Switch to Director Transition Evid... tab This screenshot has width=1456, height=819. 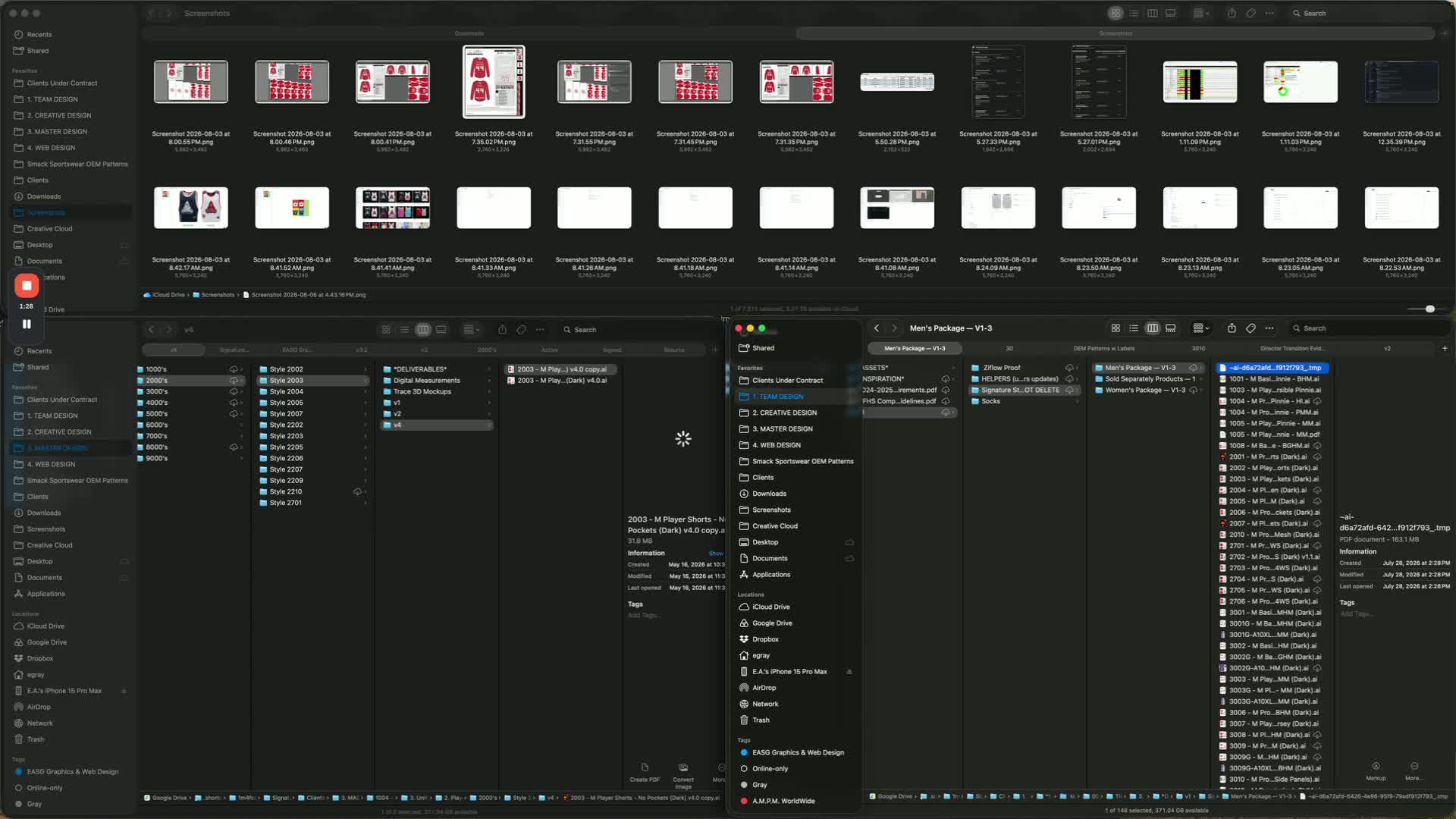(1292, 349)
